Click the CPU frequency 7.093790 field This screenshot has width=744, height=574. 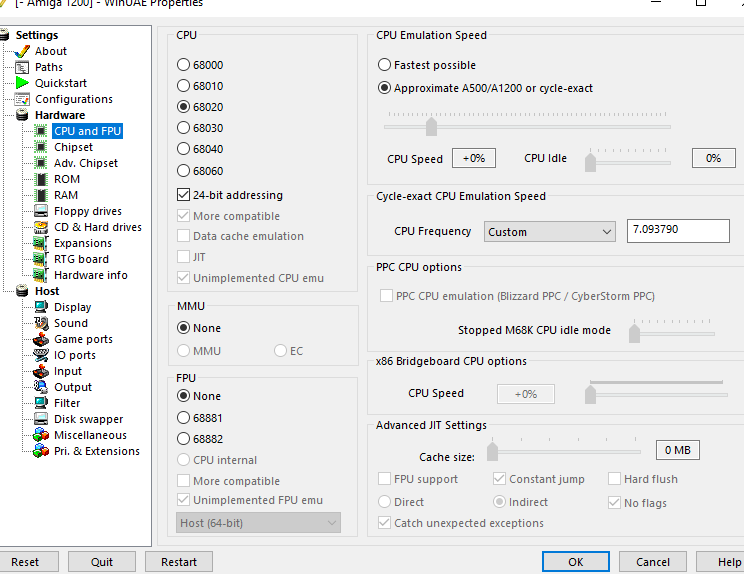[678, 231]
